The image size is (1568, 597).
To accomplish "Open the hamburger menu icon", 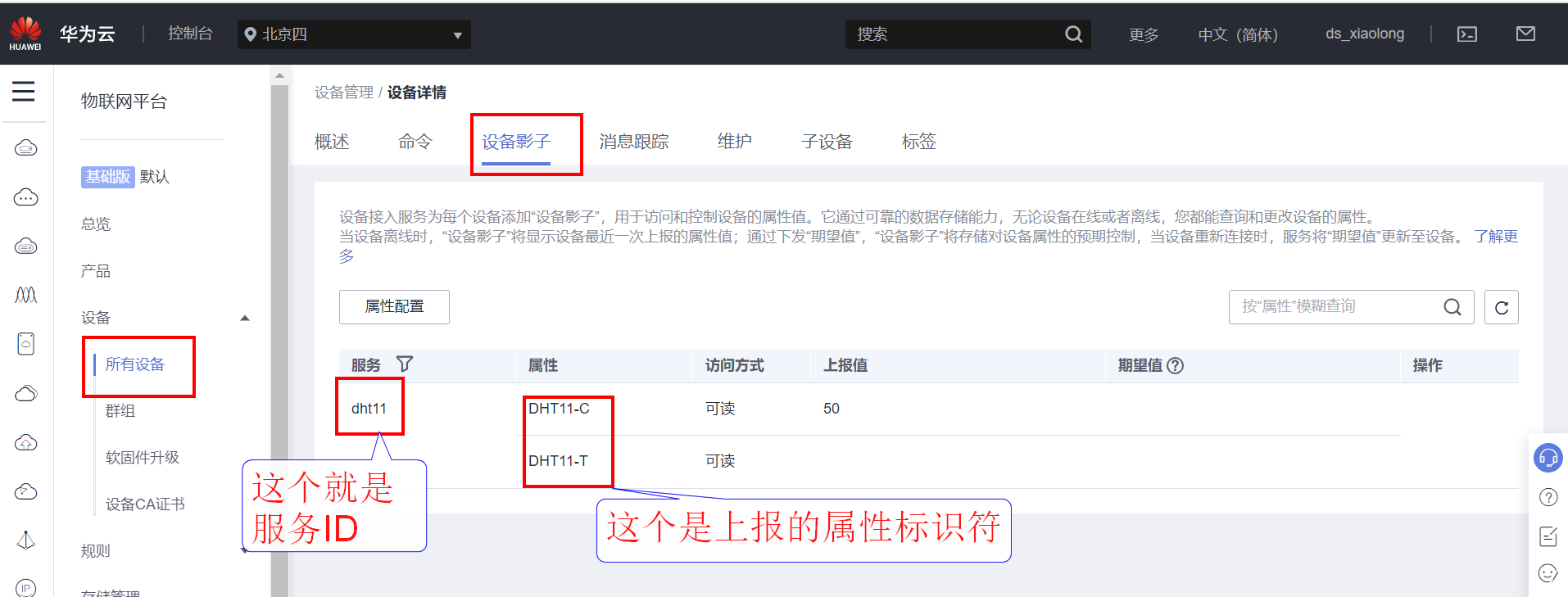I will [24, 91].
